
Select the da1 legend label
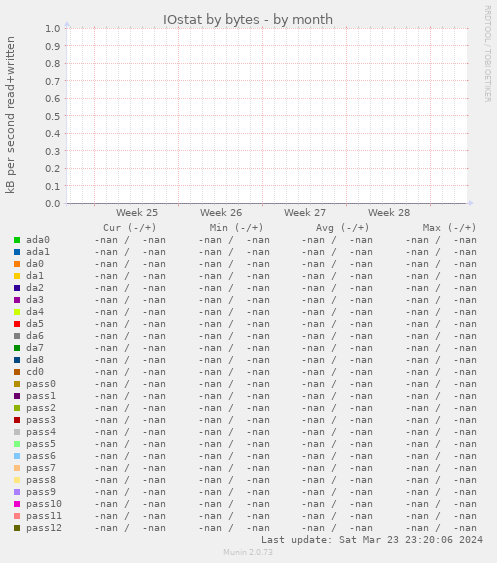tap(35, 276)
